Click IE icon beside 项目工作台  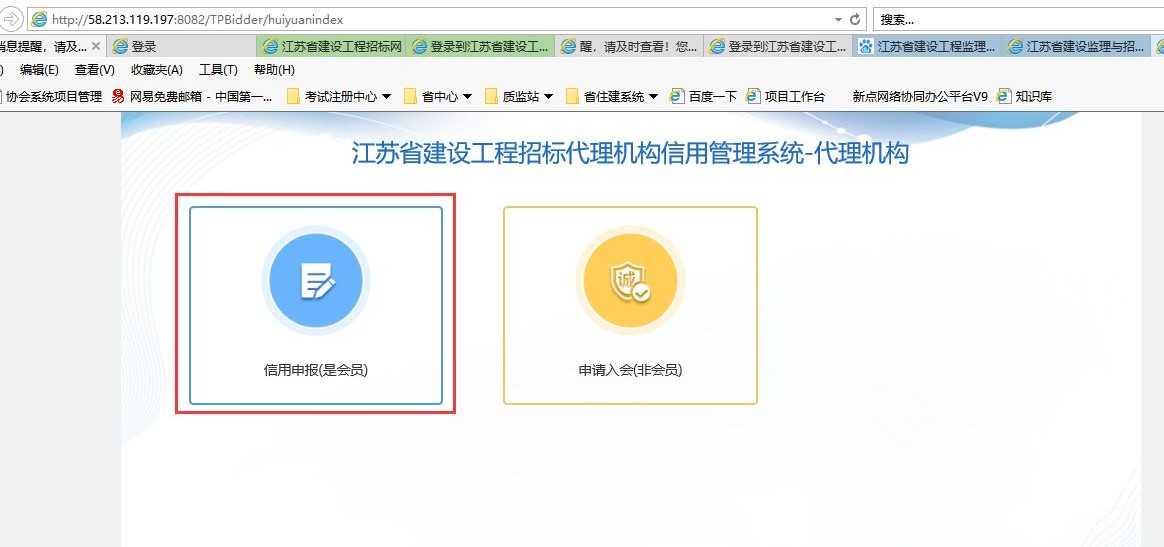click(753, 96)
